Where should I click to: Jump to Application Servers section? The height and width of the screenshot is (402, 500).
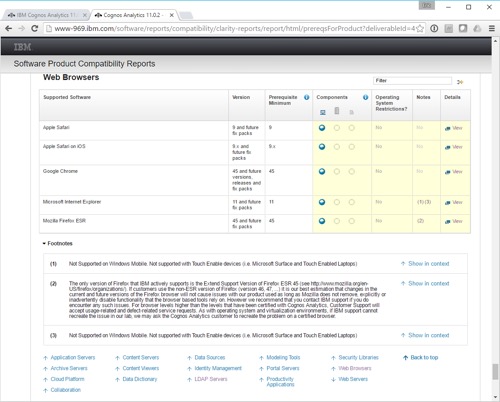pos(73,358)
